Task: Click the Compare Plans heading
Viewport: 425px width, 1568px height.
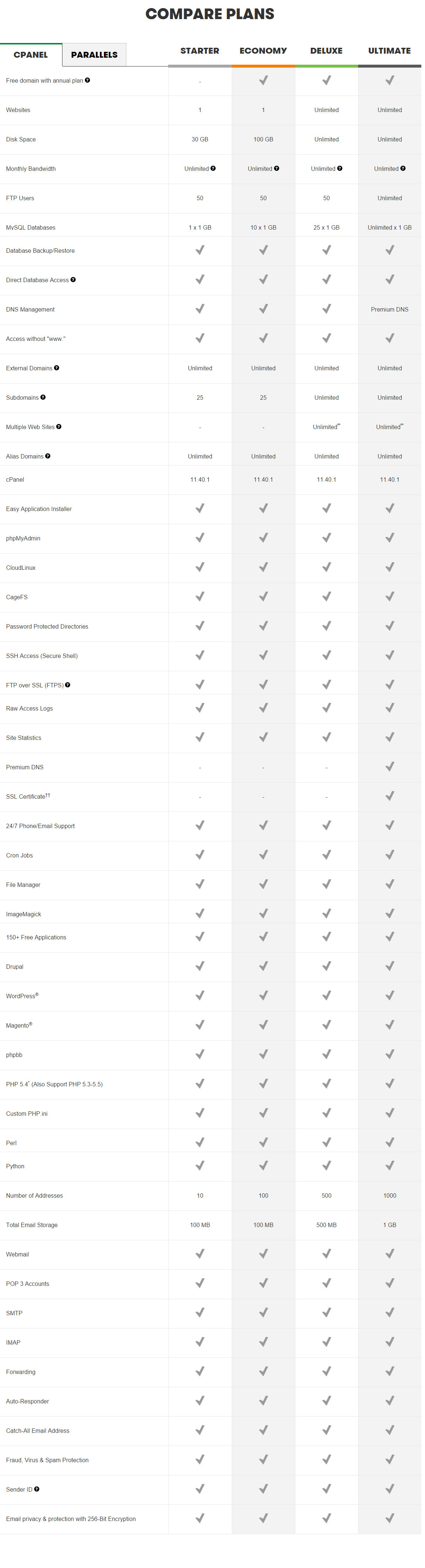Action: coord(210,14)
